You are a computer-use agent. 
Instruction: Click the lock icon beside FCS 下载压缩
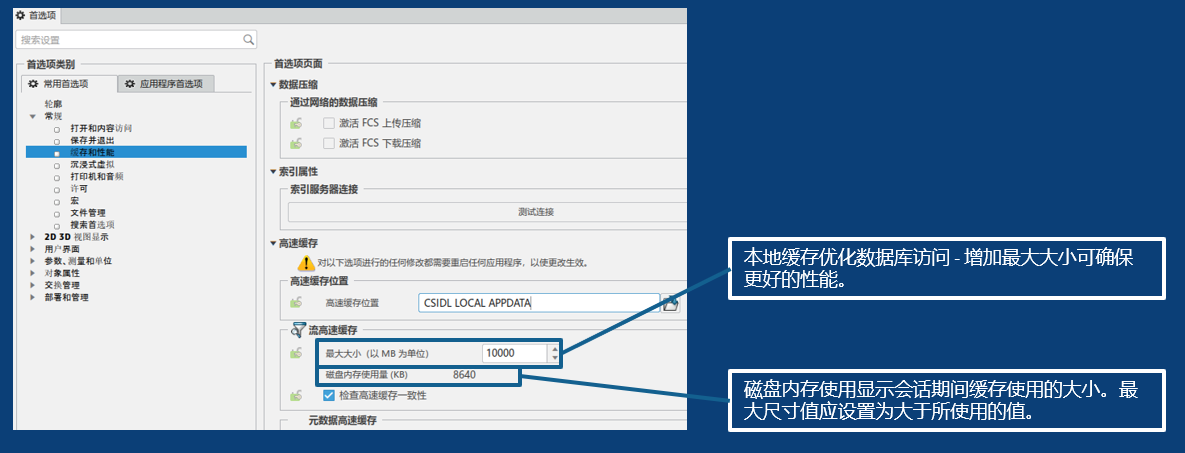pyautogui.click(x=296, y=144)
